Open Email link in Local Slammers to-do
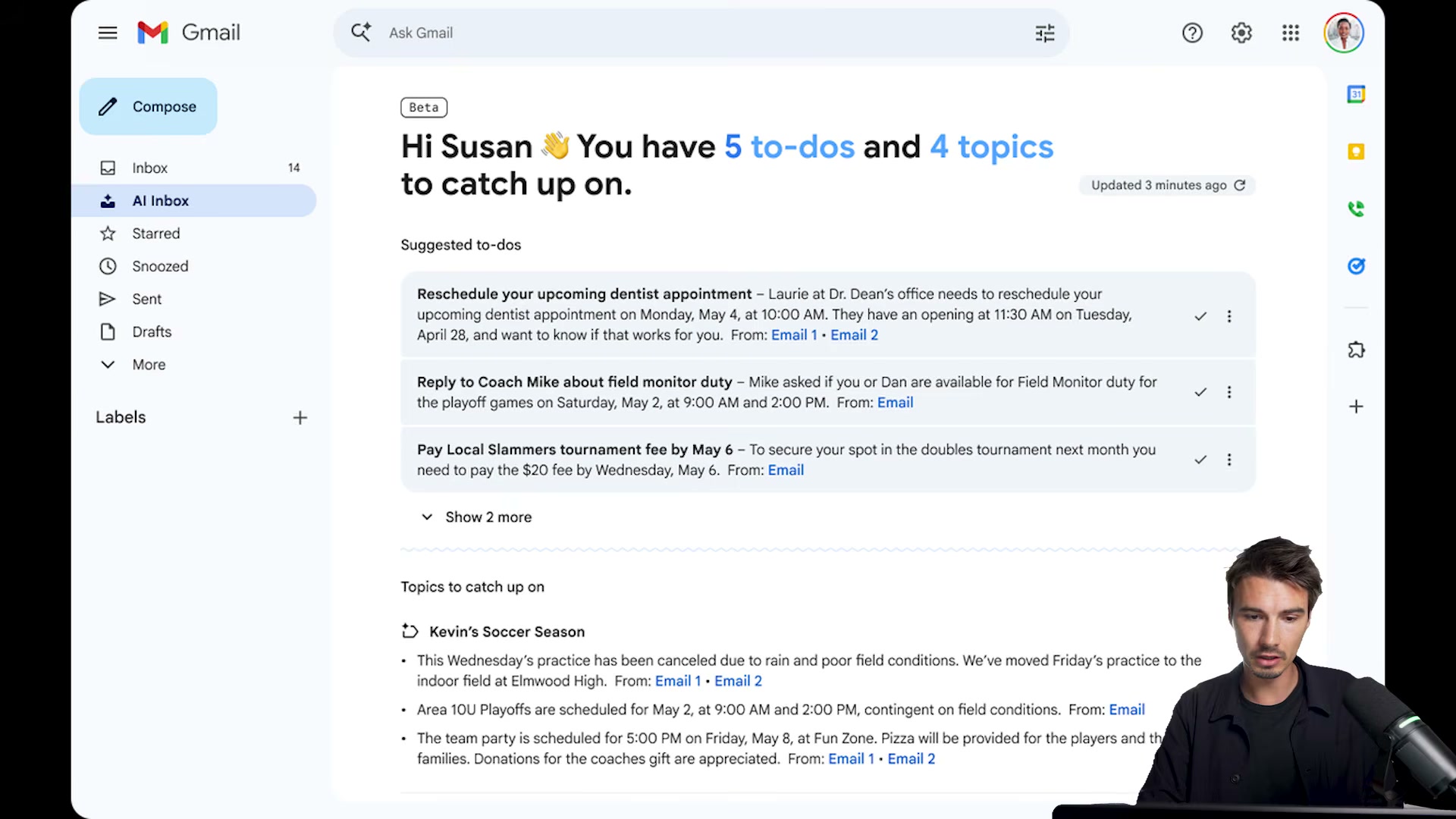 786,470
